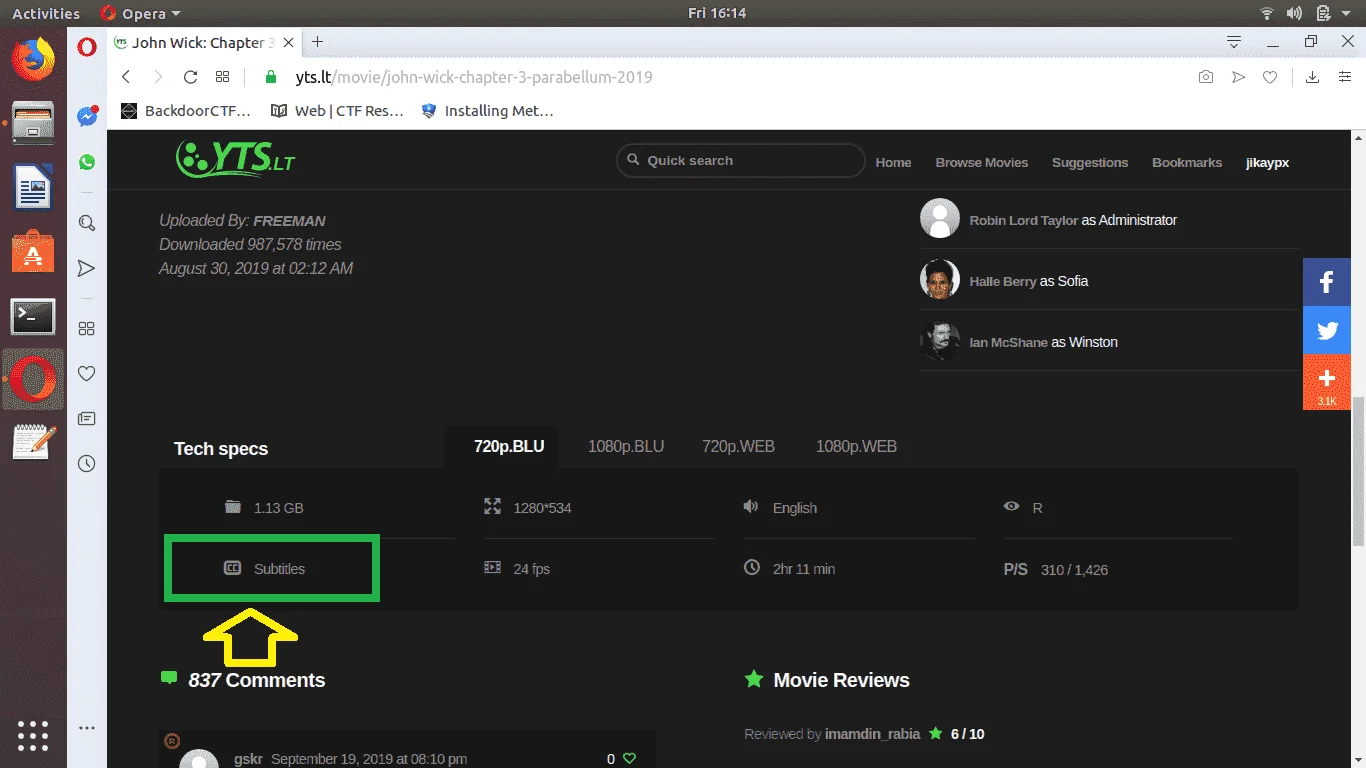Open Halle Berry's cast page

click(x=1002, y=281)
